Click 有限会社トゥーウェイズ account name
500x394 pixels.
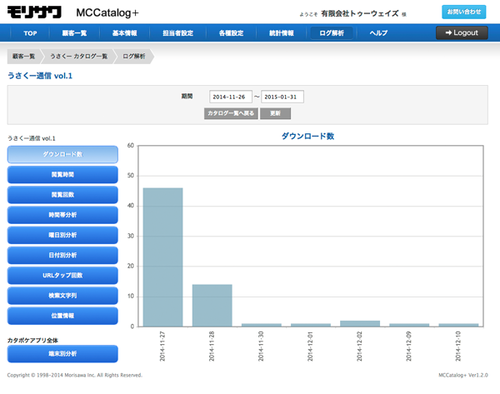360,14
